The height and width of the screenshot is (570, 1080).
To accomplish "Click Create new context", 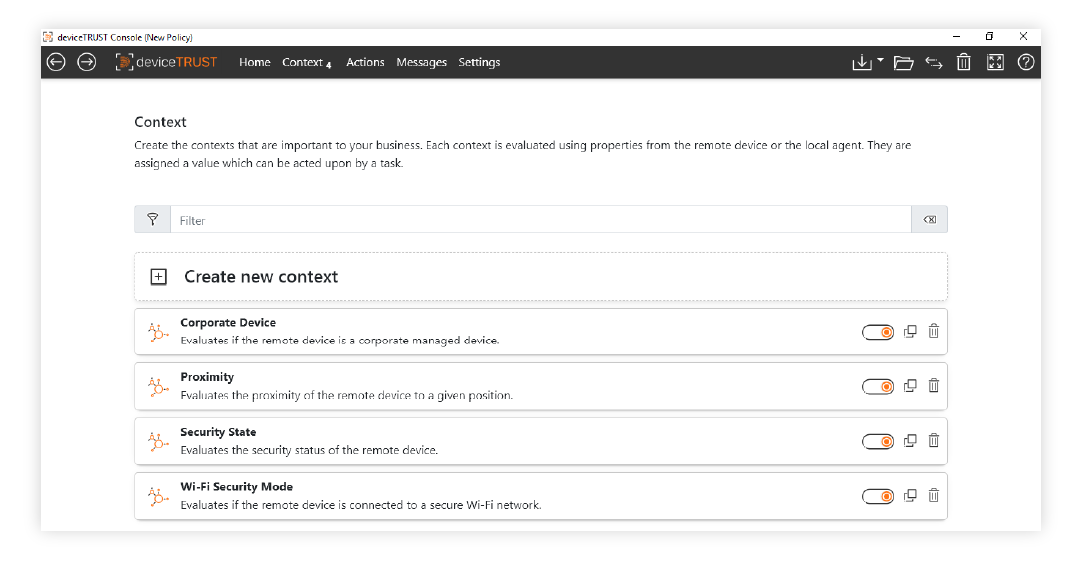I will tap(261, 277).
